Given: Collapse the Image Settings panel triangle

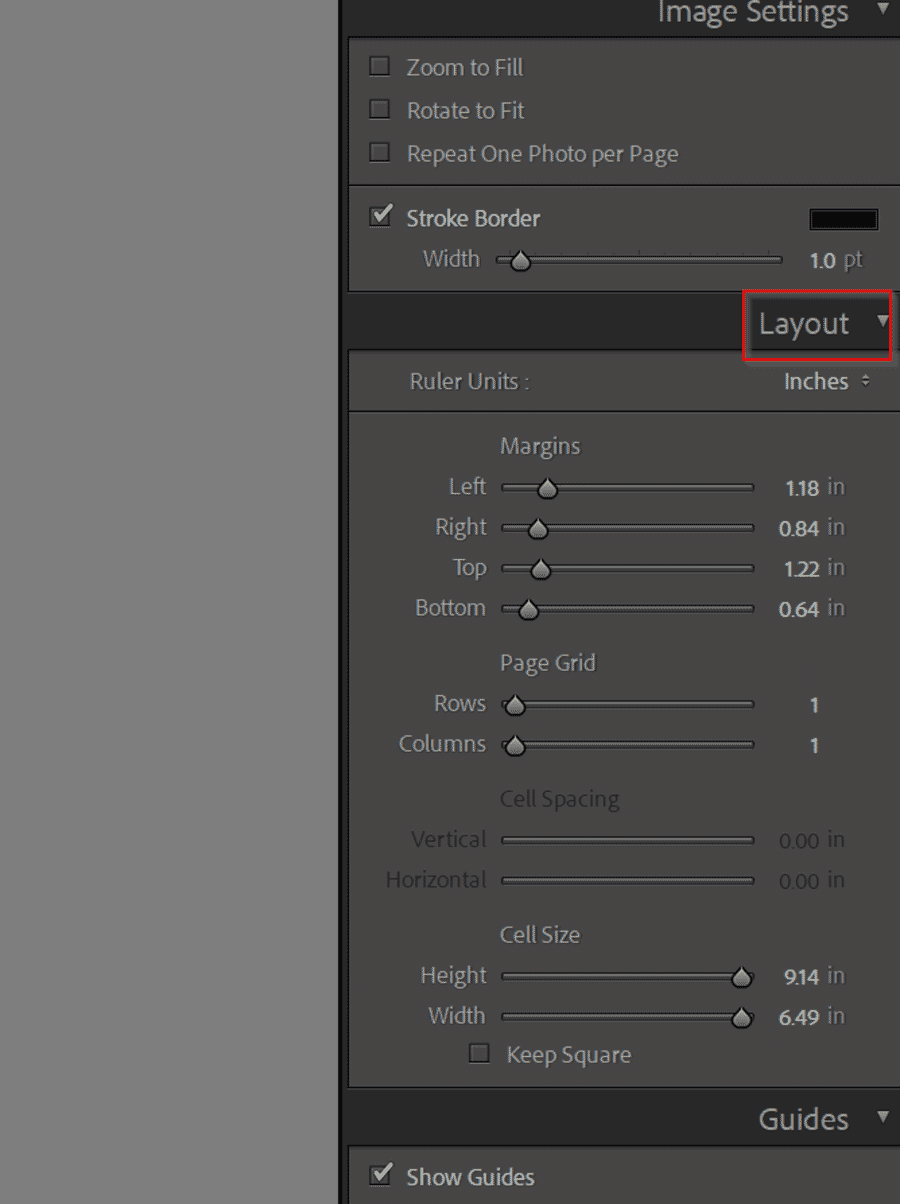Looking at the screenshot, I should coord(882,9).
